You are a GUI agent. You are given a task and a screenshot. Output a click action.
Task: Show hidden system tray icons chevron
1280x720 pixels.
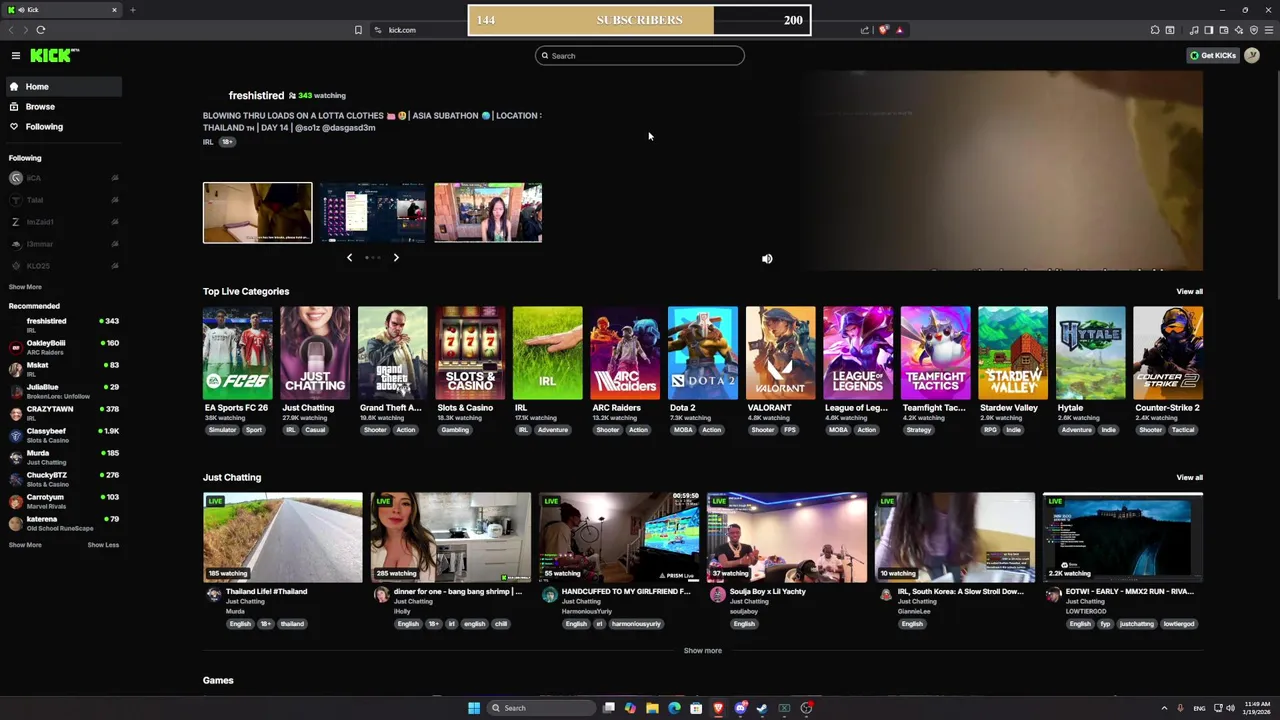[1164, 708]
